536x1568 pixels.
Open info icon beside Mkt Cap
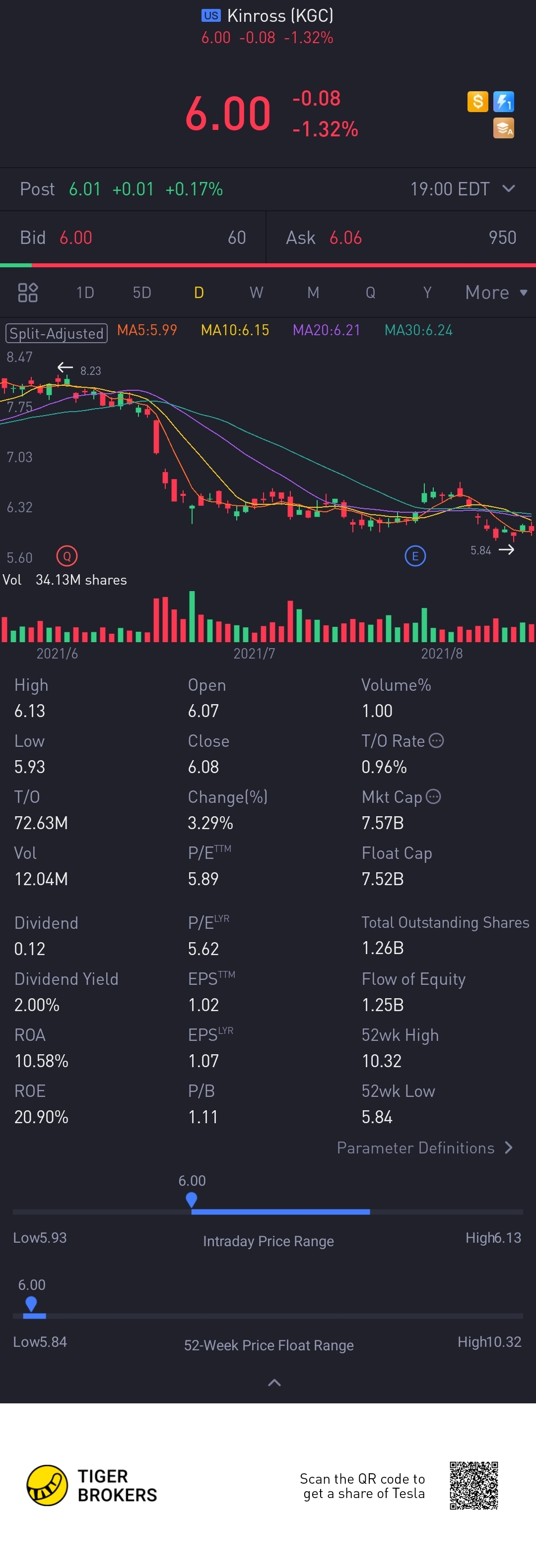coord(433,797)
